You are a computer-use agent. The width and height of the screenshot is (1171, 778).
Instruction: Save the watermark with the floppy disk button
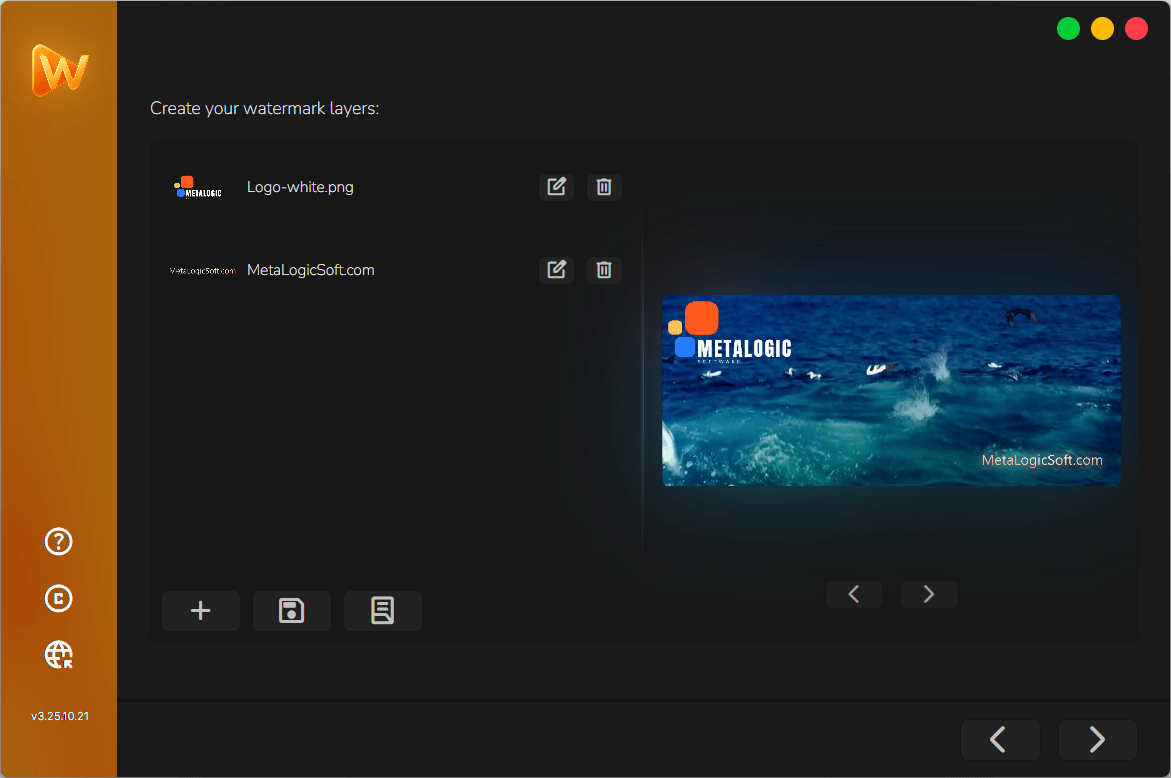click(x=291, y=611)
